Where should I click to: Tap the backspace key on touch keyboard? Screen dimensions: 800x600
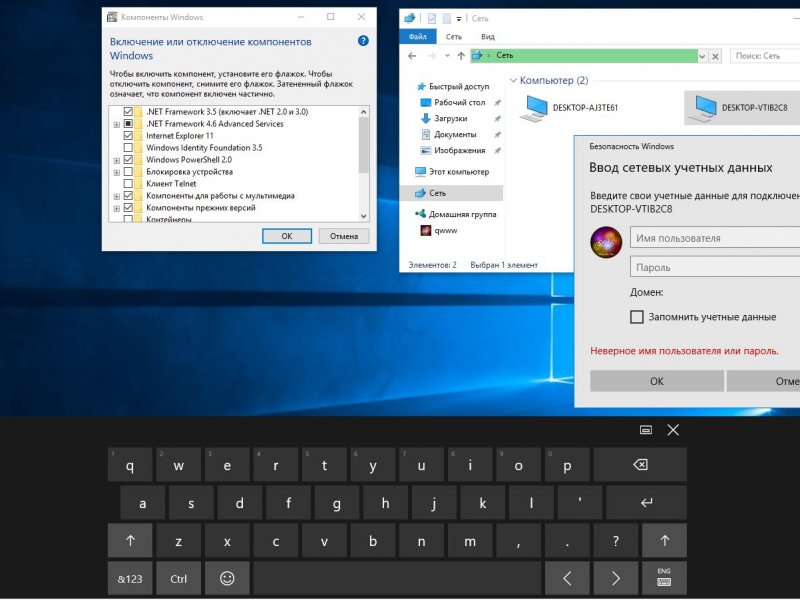(x=640, y=465)
